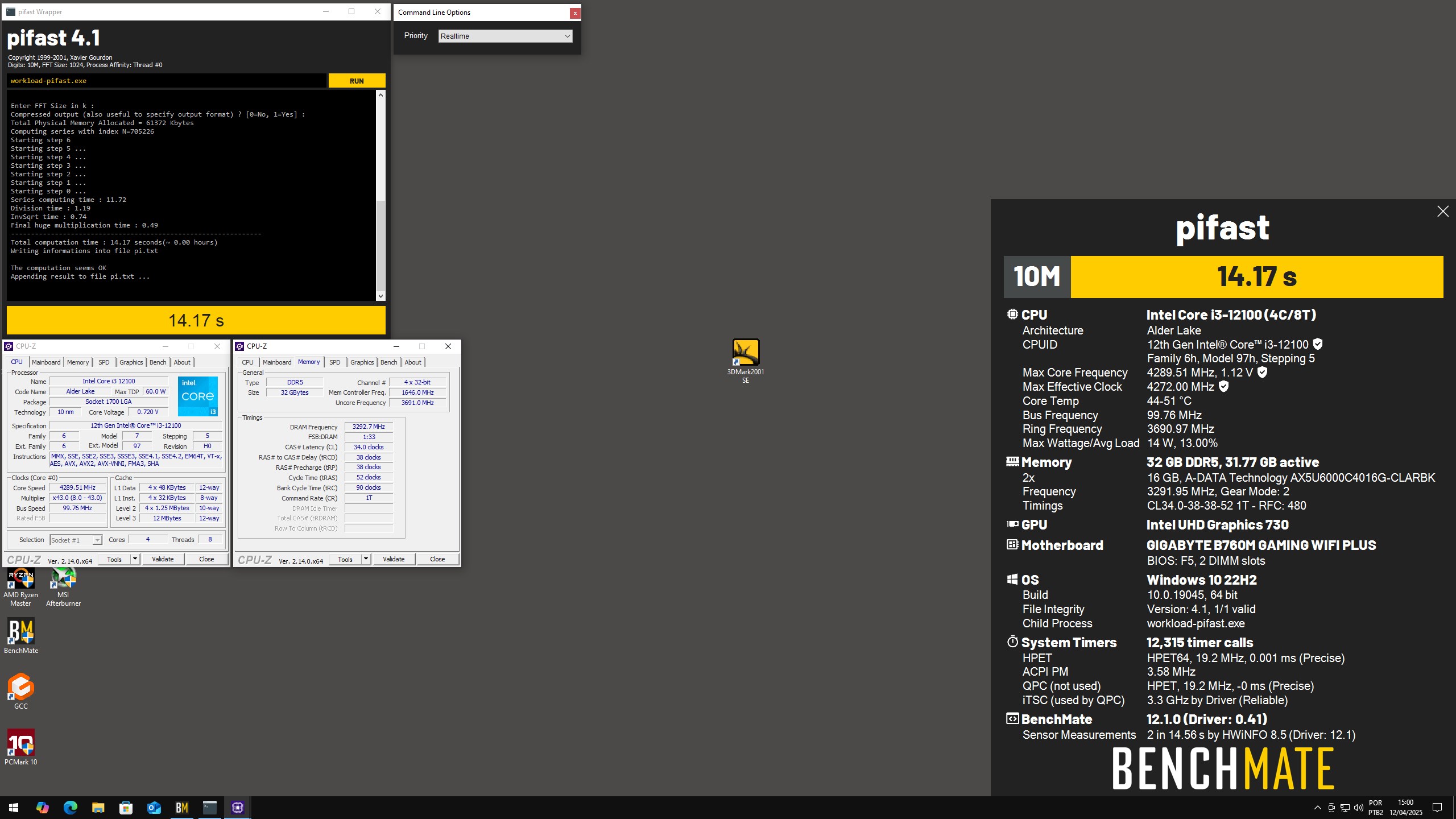Open GCC desktop shortcut
Screen dimensions: 1456x819
21,691
